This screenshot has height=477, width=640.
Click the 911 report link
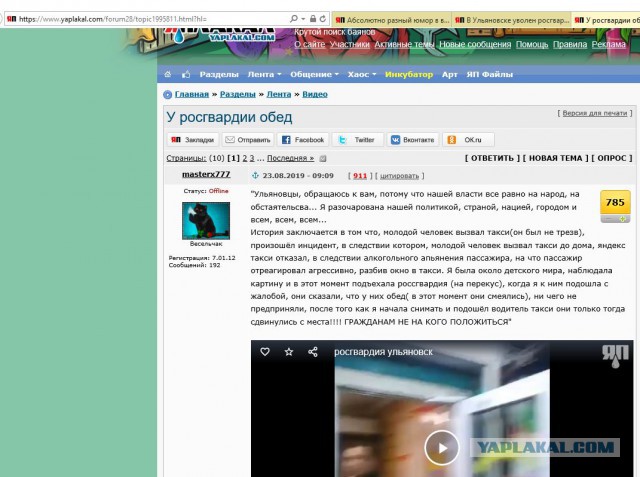[x=360, y=175]
